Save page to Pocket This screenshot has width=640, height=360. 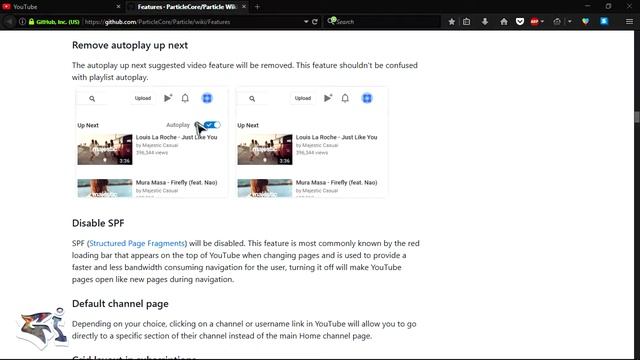[520, 22]
